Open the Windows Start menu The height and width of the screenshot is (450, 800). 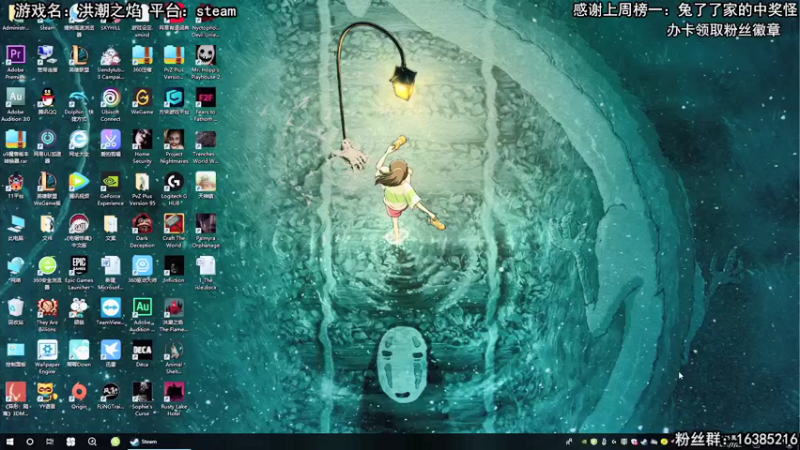[x=10, y=442]
